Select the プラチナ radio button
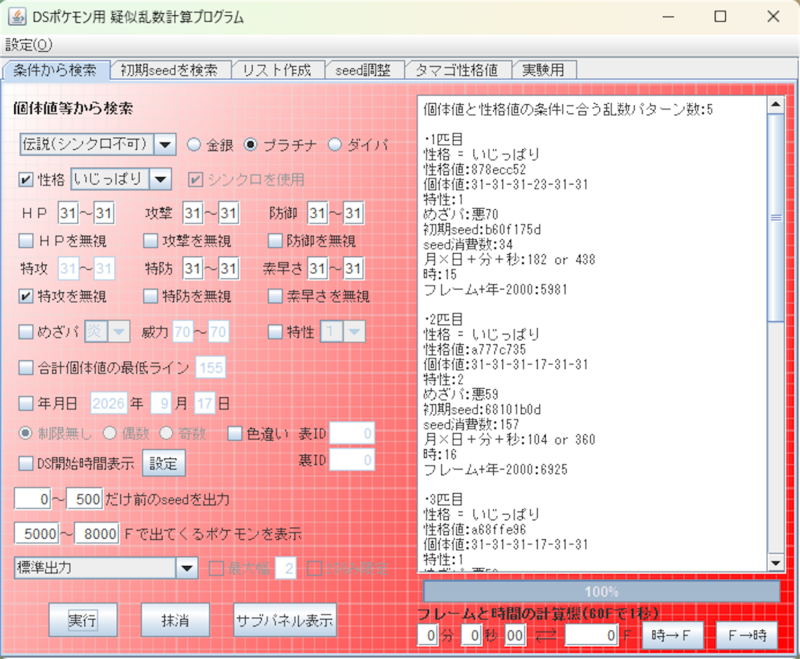 251,145
